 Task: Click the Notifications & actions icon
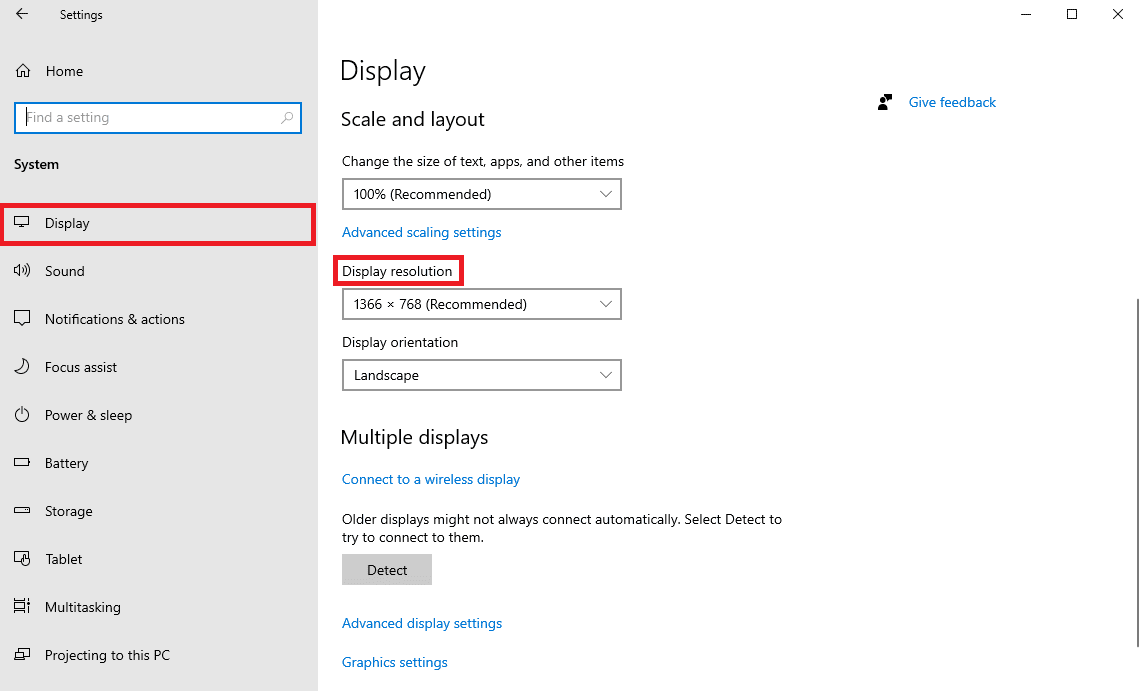click(x=22, y=318)
